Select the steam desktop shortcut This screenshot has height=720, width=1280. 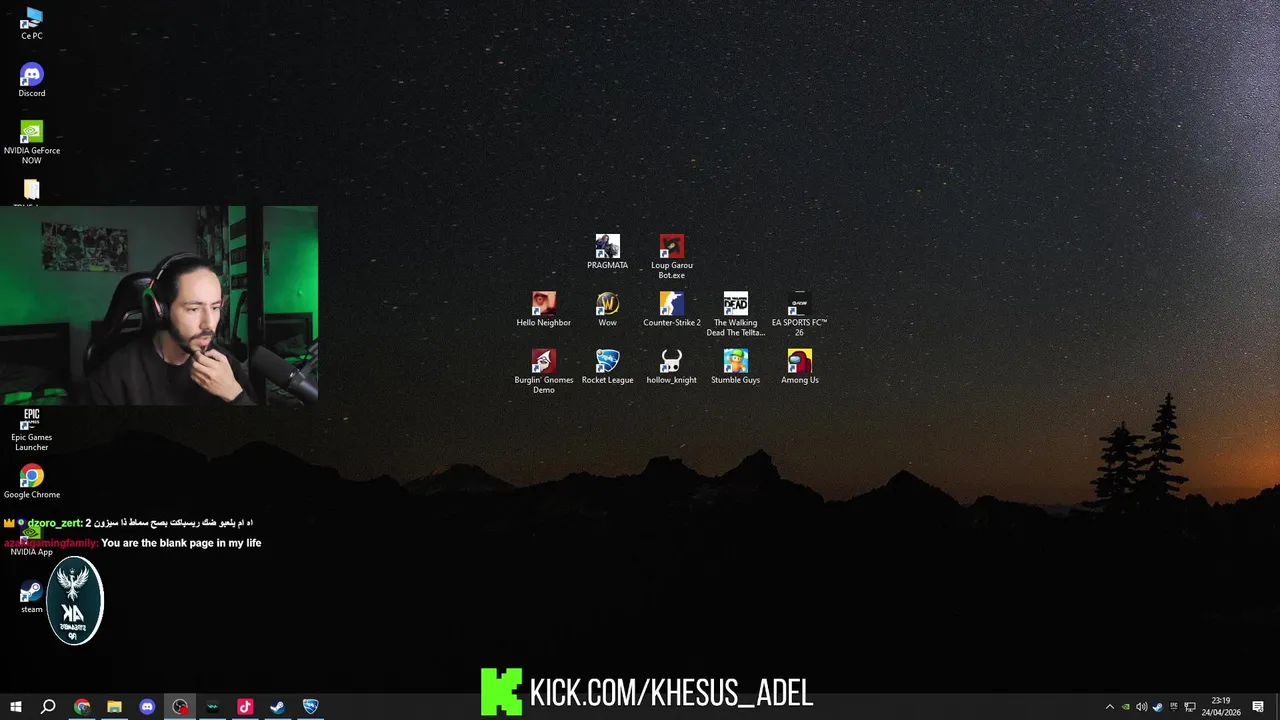tap(32, 597)
